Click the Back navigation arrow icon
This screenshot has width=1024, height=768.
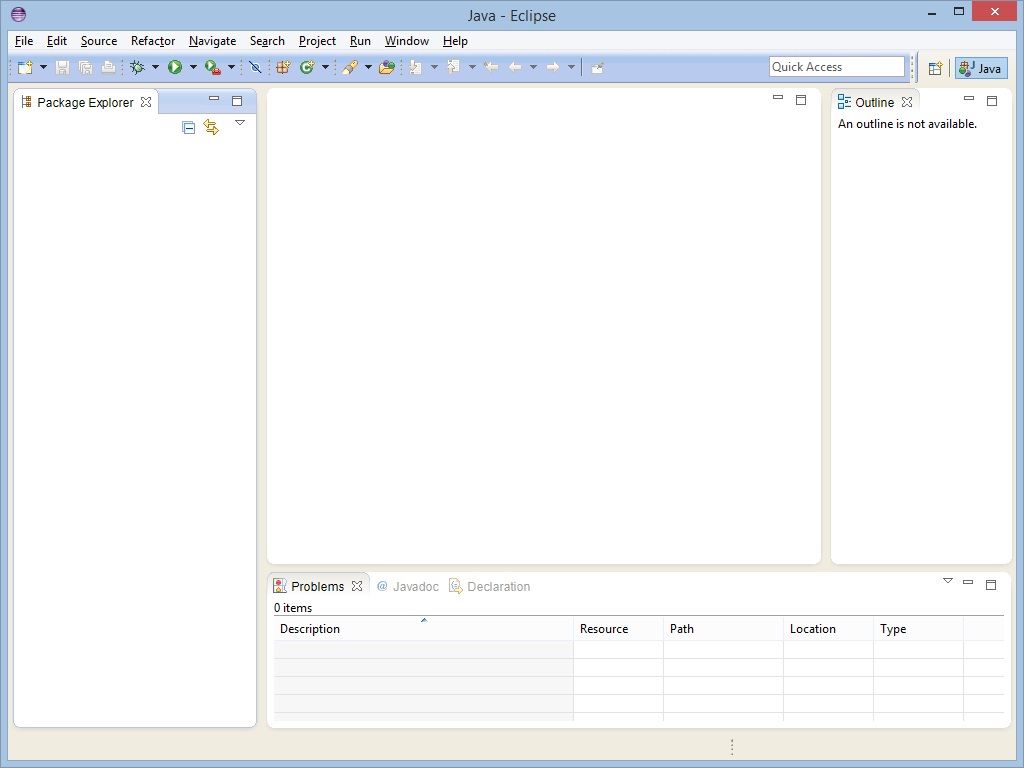(x=515, y=67)
